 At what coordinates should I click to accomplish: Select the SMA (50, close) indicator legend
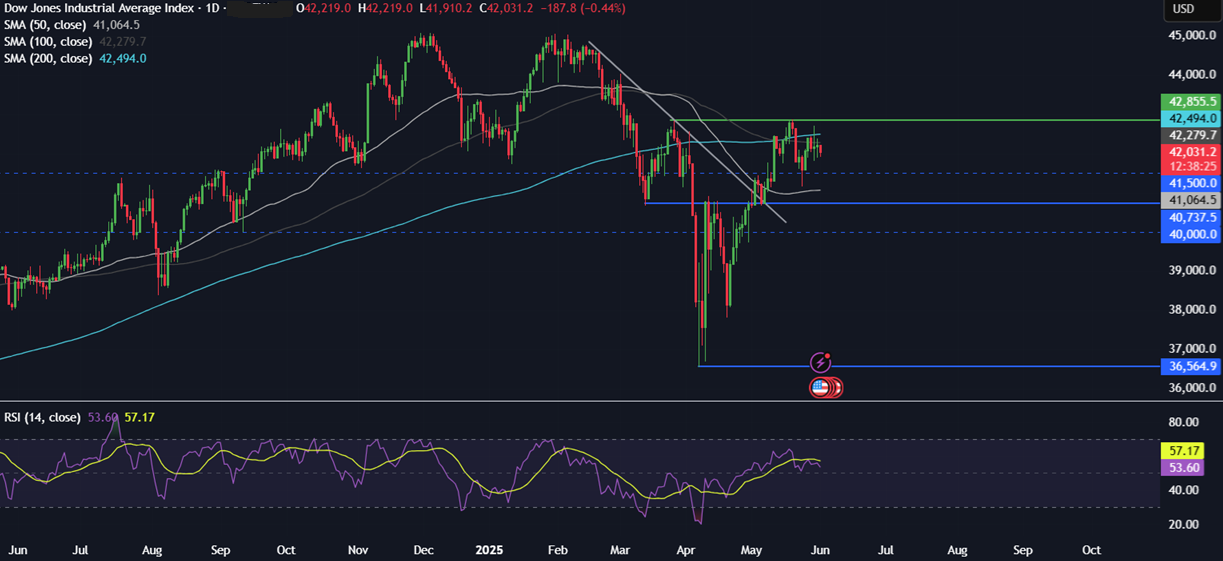pos(46,25)
